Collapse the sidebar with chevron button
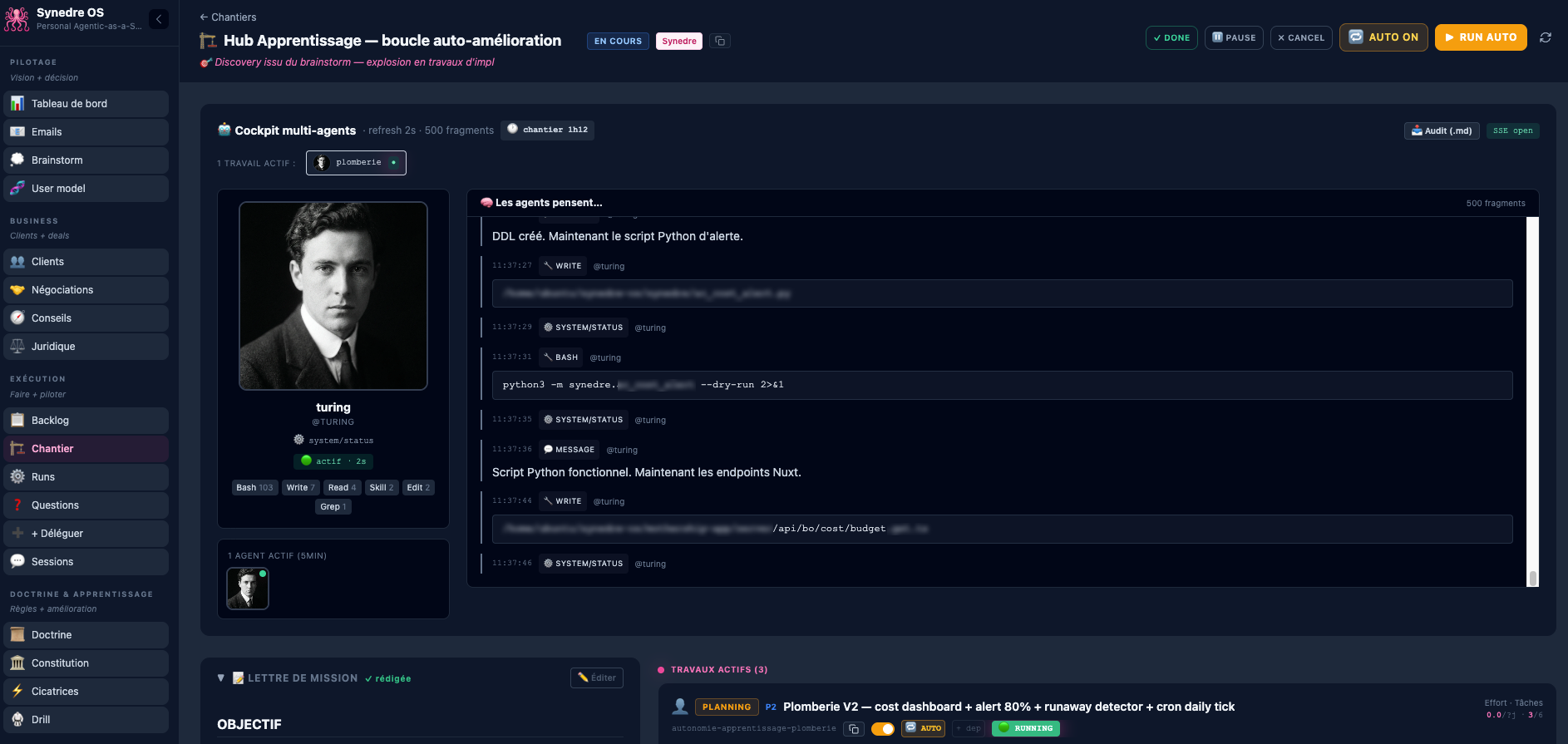This screenshot has height=744, width=1568. 159,19
